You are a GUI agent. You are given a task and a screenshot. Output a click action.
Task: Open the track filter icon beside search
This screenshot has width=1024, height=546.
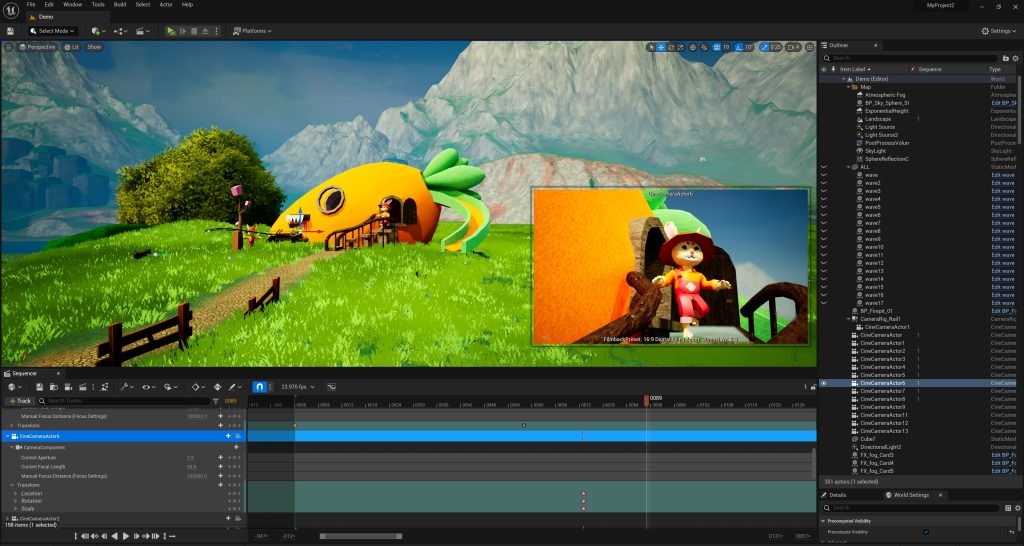click(216, 401)
